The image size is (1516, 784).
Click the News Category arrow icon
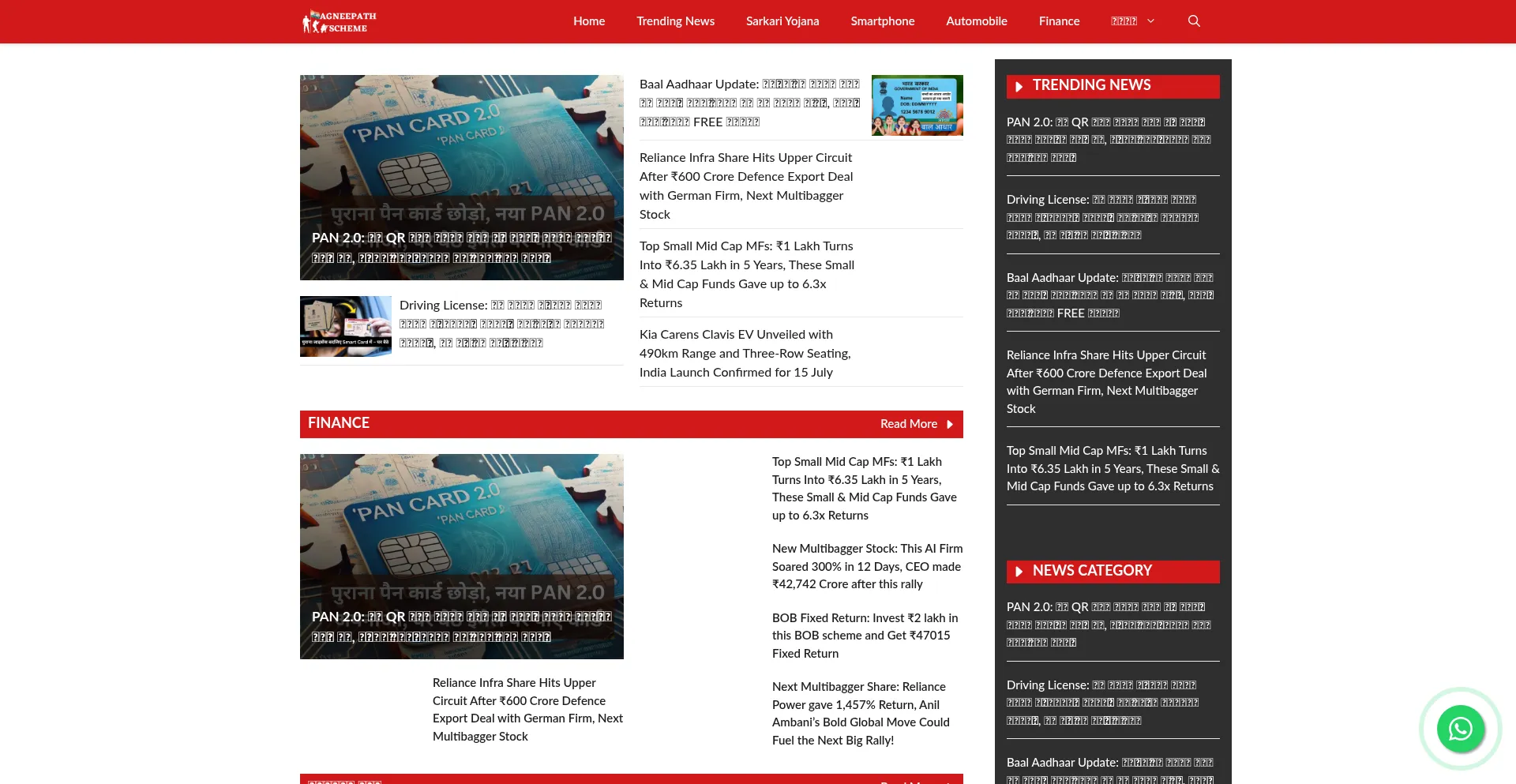point(1019,572)
